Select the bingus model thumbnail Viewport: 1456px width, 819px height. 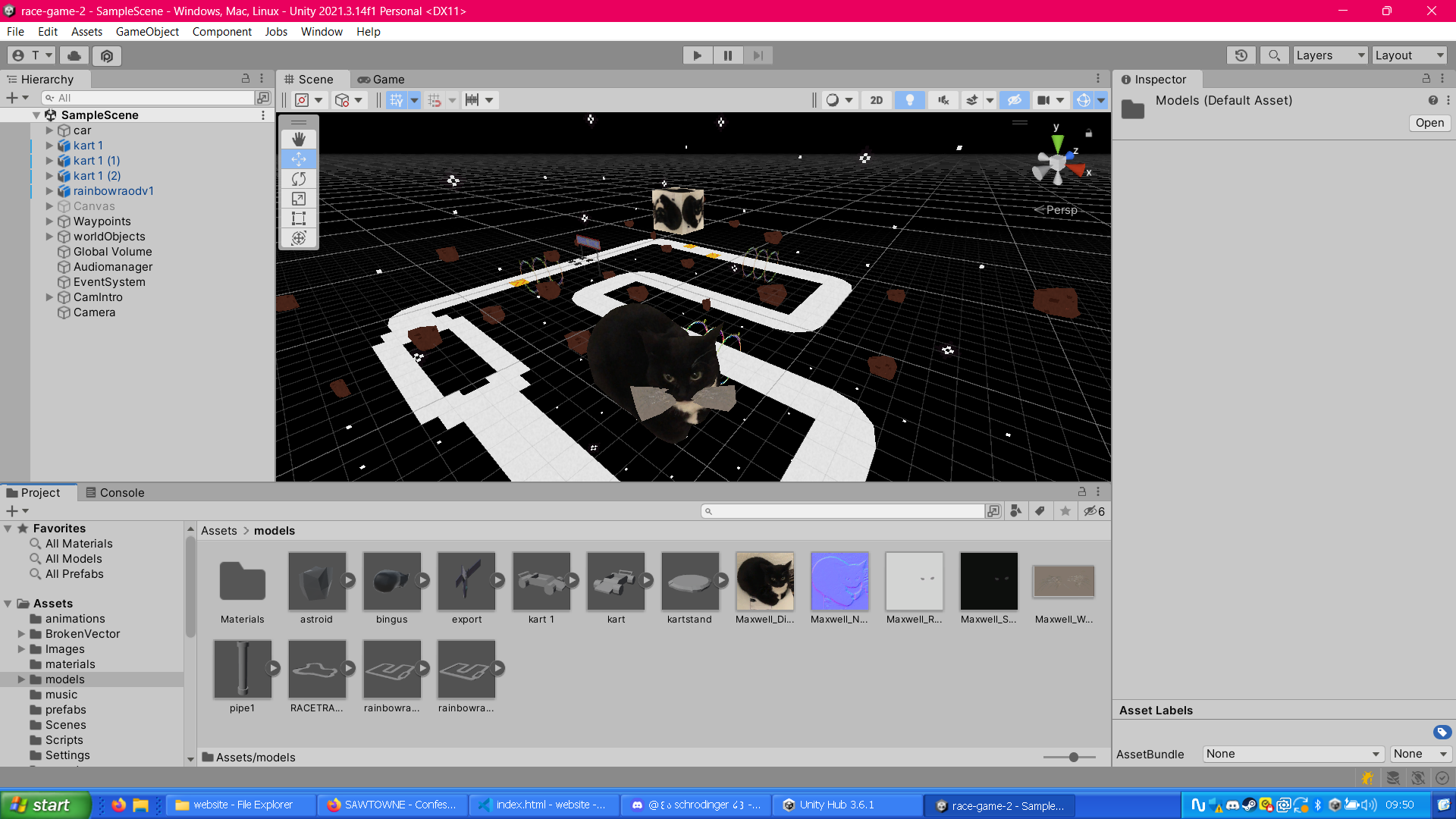[391, 582]
